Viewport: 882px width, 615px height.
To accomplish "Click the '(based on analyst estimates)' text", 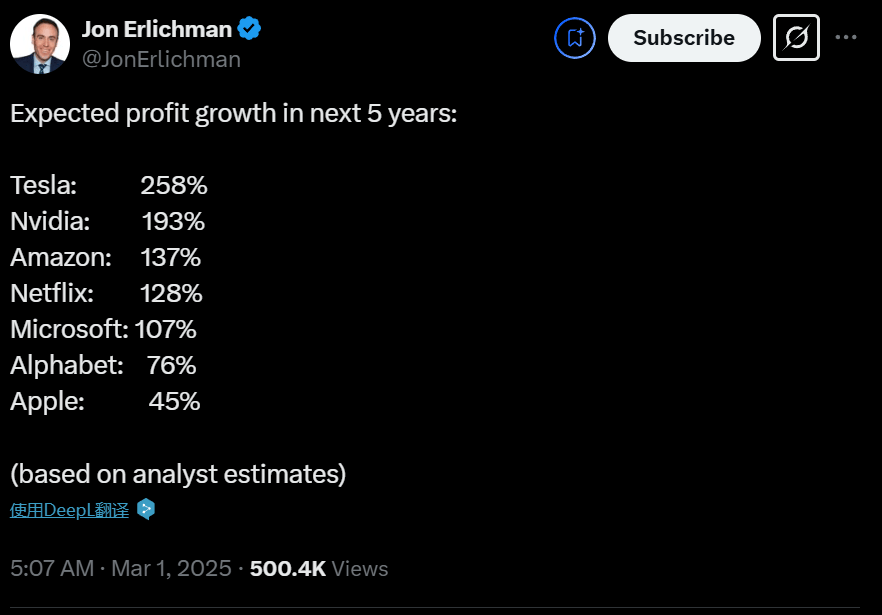I will click(x=178, y=473).
